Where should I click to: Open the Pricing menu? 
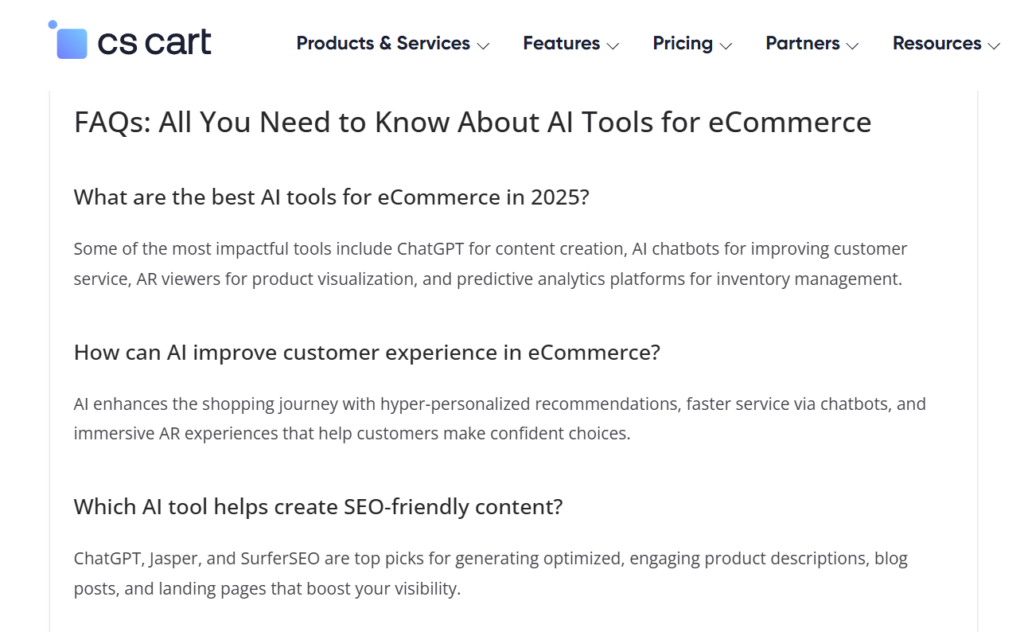683,44
